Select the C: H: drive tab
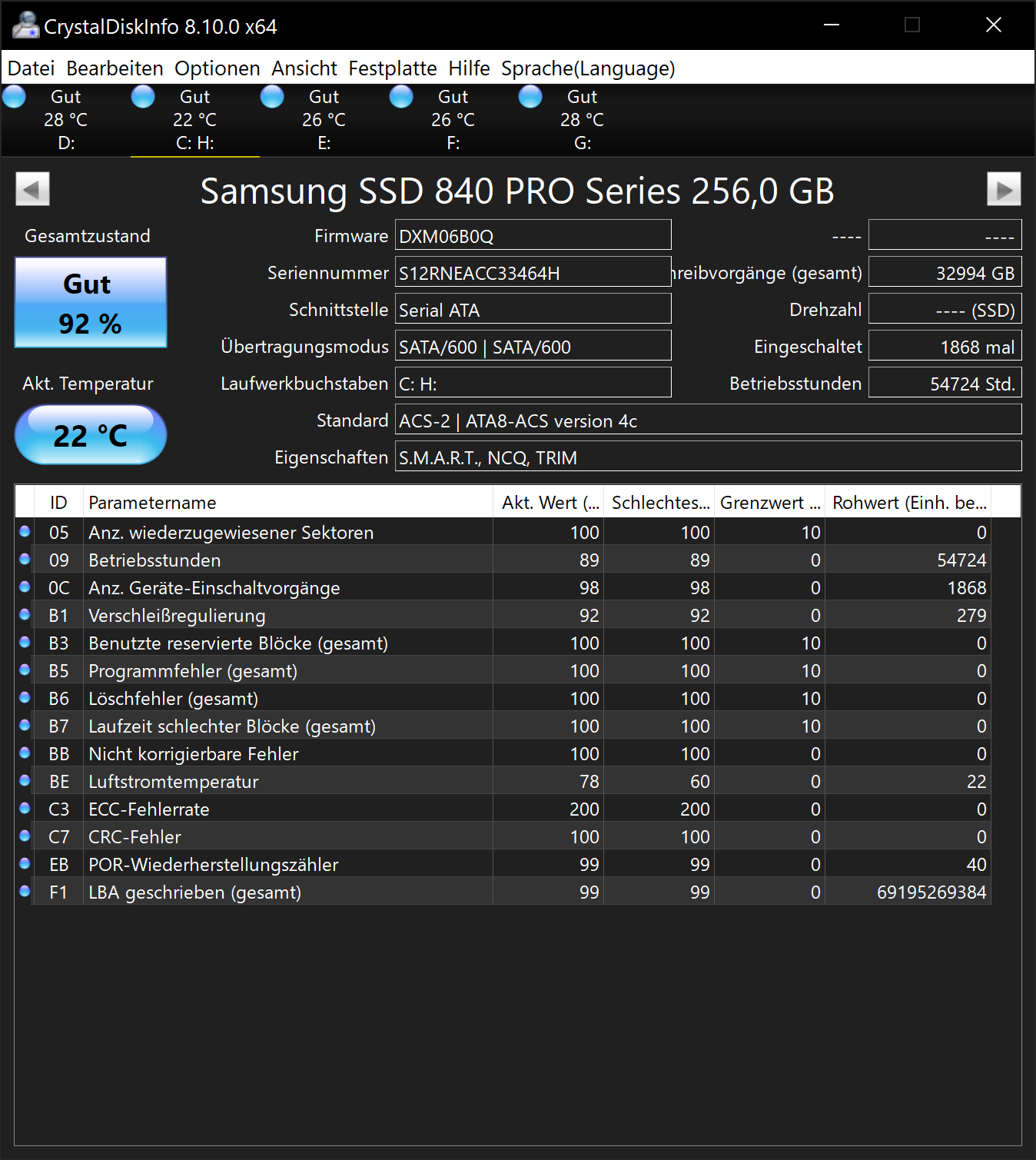This screenshot has width=1036, height=1160. pos(195,120)
